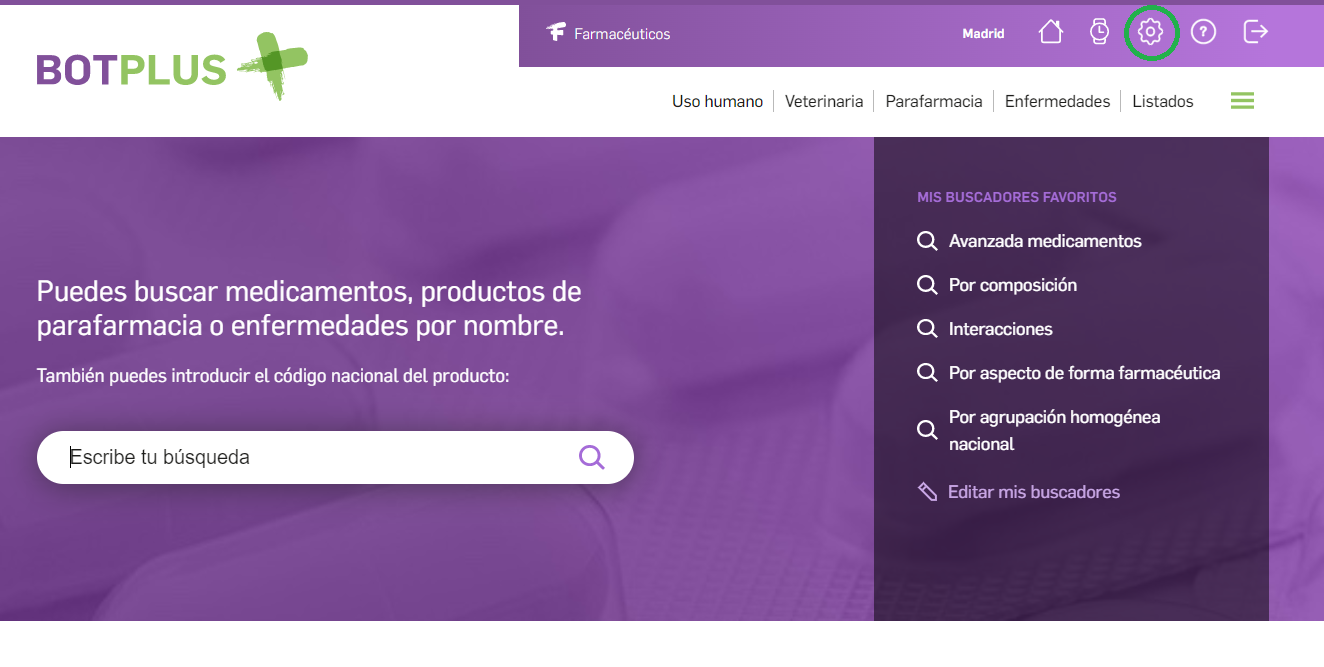Open settings gear icon

1151,32
